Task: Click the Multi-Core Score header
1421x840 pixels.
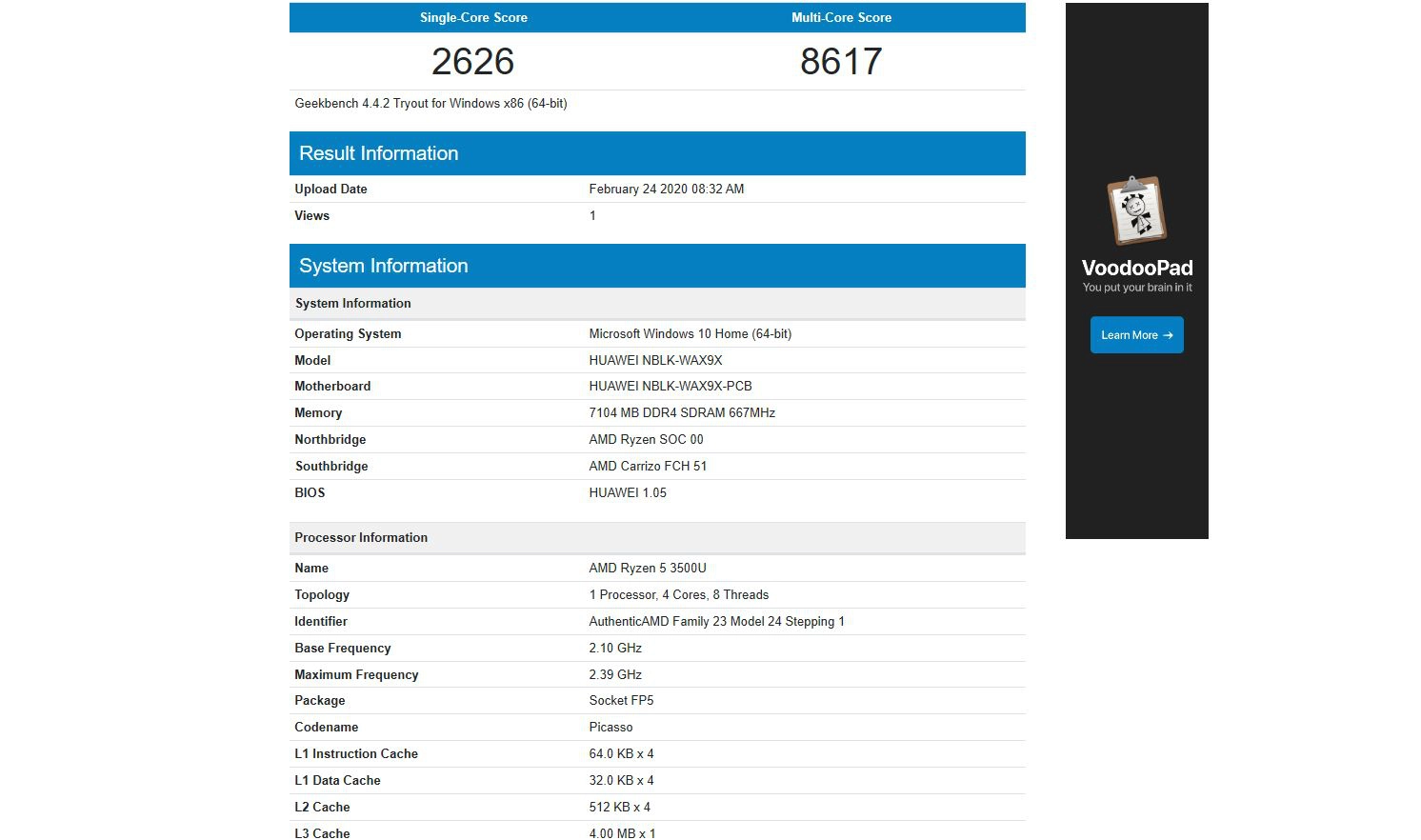Action: click(841, 17)
